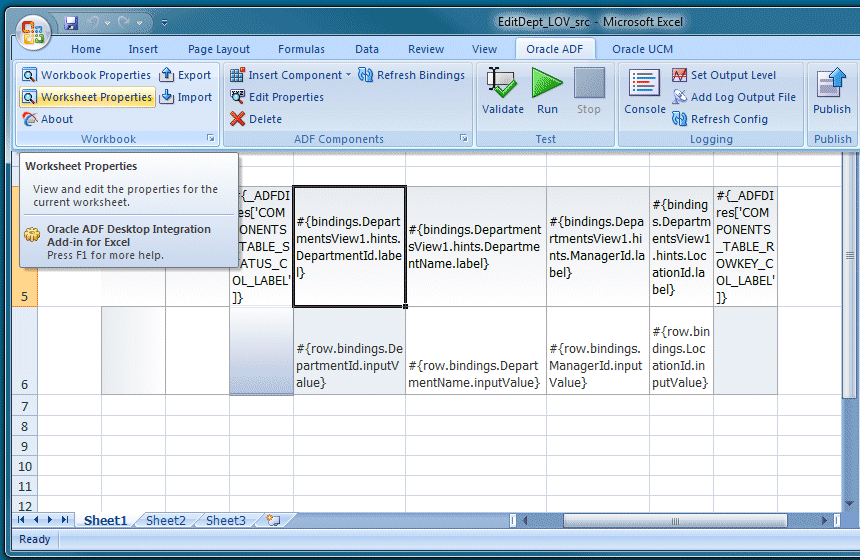Open Workbook group dialog launcher
Viewport: 860px width, 560px height.
211,138
